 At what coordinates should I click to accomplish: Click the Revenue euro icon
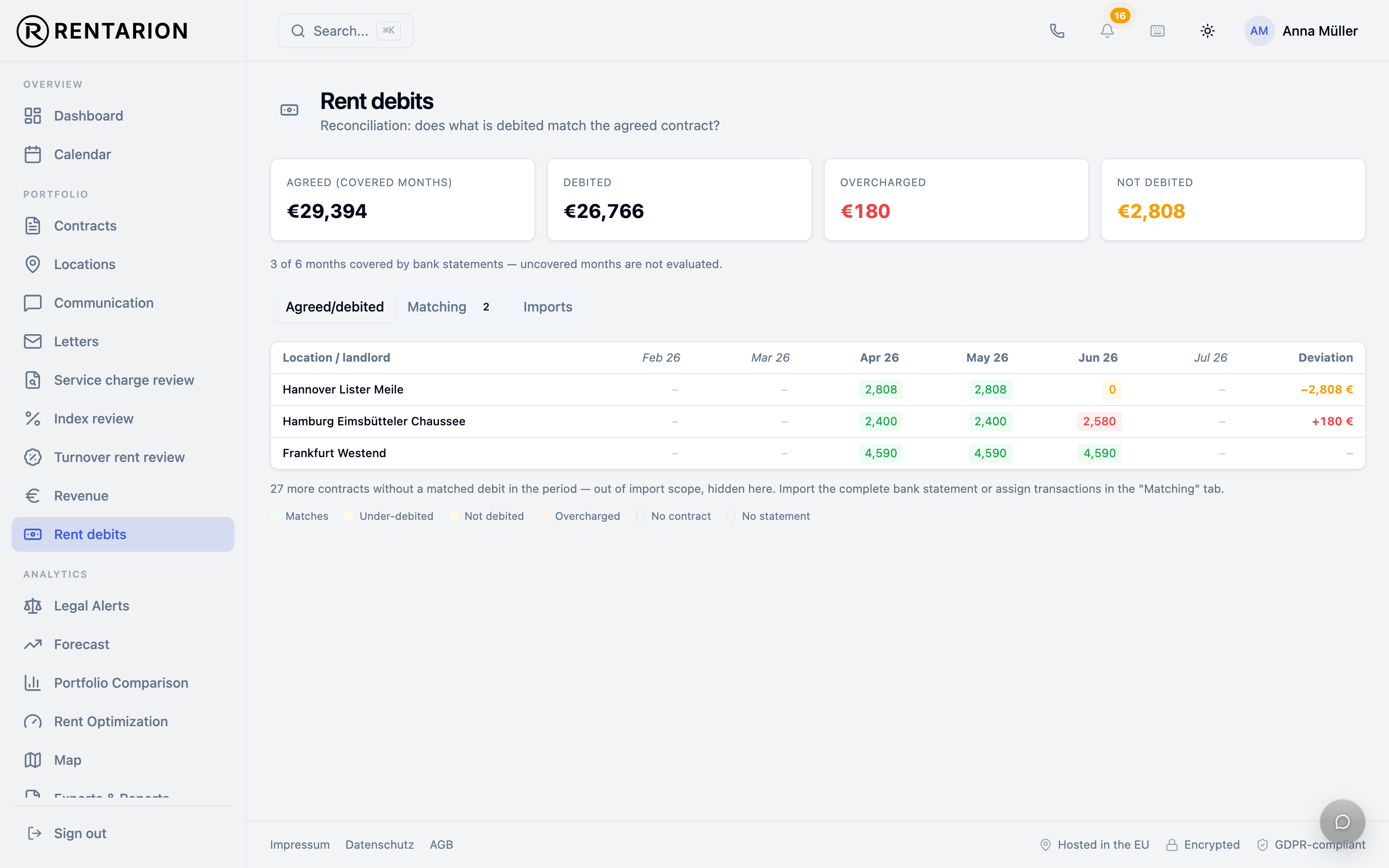33,496
